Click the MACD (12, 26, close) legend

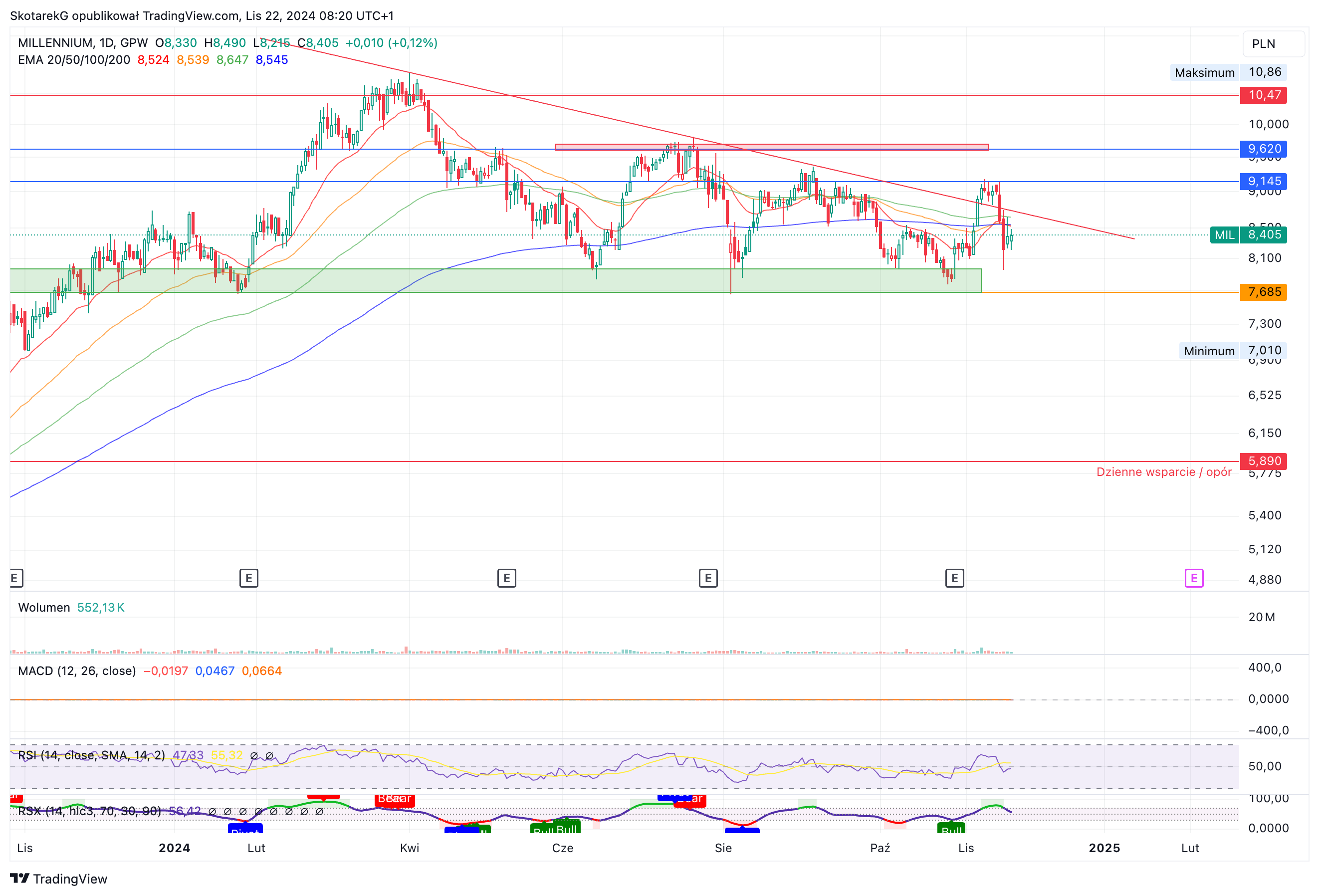coord(77,672)
